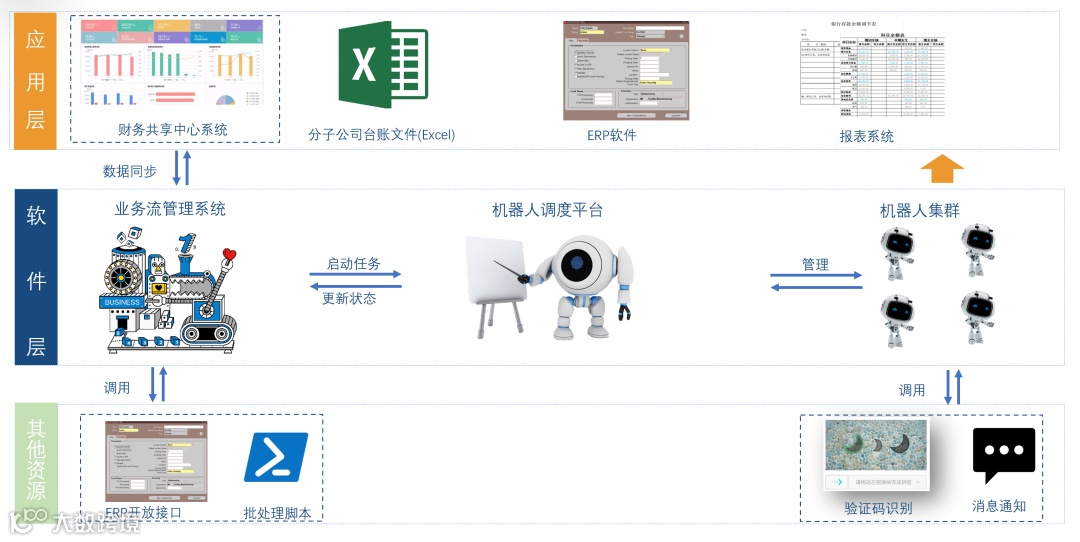Click the orange upward arrow

942,169
